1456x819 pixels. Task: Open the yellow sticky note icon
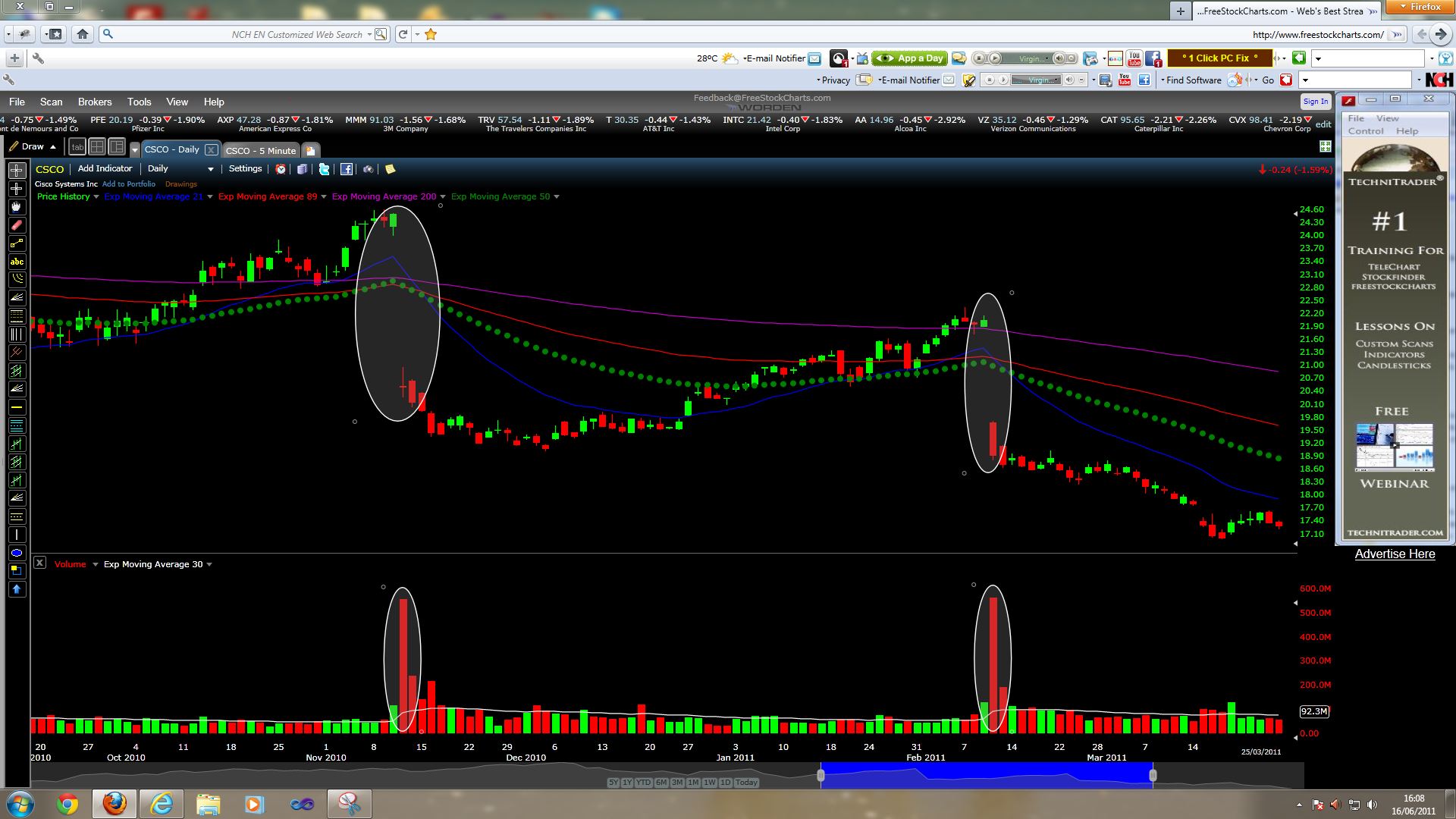pyautogui.click(x=390, y=169)
